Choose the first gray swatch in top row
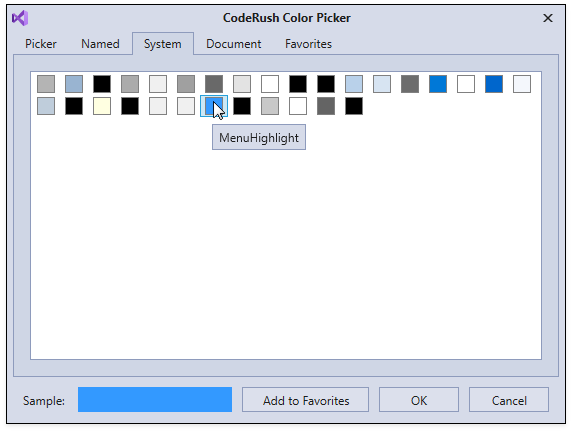The width and height of the screenshot is (572, 432). (x=46, y=84)
